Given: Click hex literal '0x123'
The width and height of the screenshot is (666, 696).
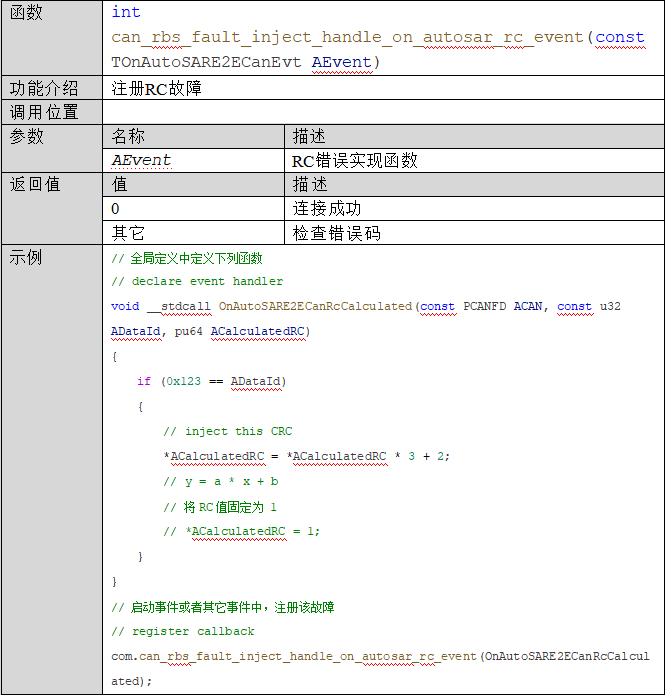Looking at the screenshot, I should point(183,381).
